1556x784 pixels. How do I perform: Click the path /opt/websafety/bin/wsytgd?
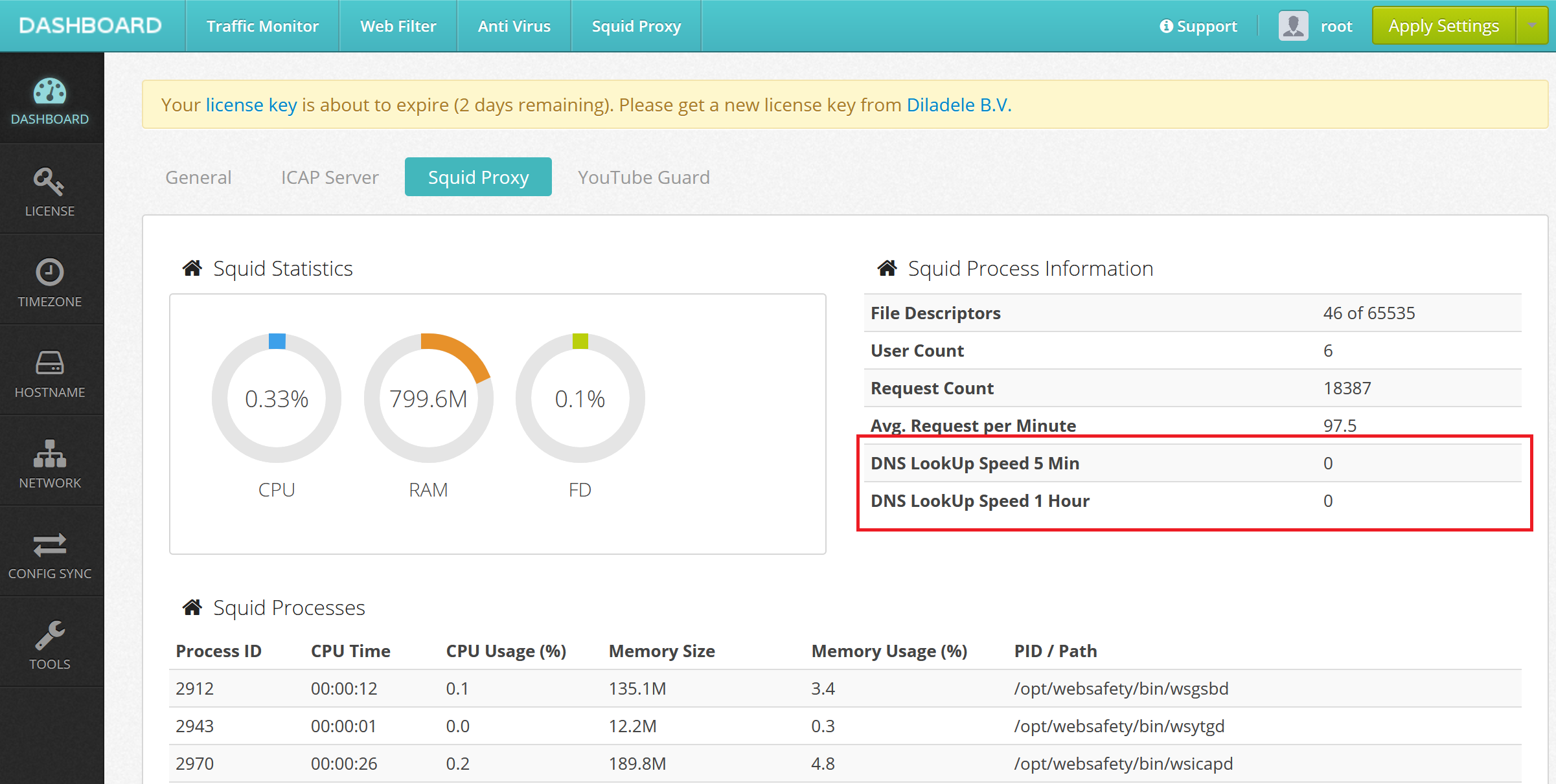point(1119,726)
